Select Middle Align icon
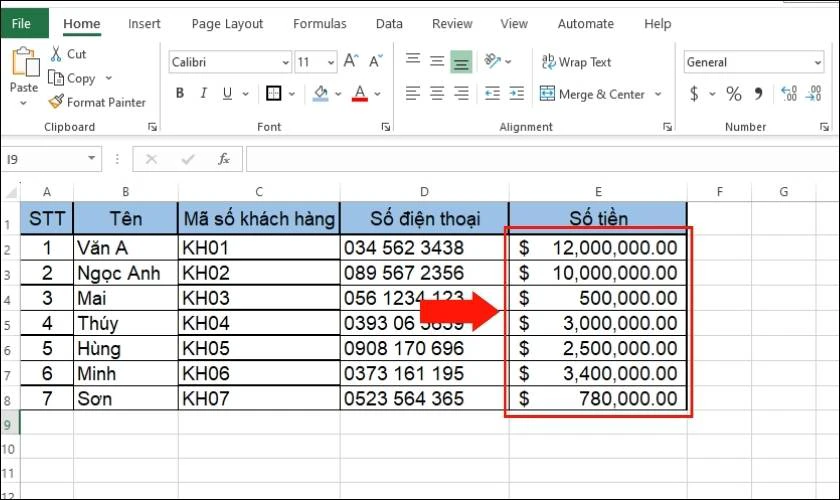The width and height of the screenshot is (840, 500). click(x=437, y=61)
